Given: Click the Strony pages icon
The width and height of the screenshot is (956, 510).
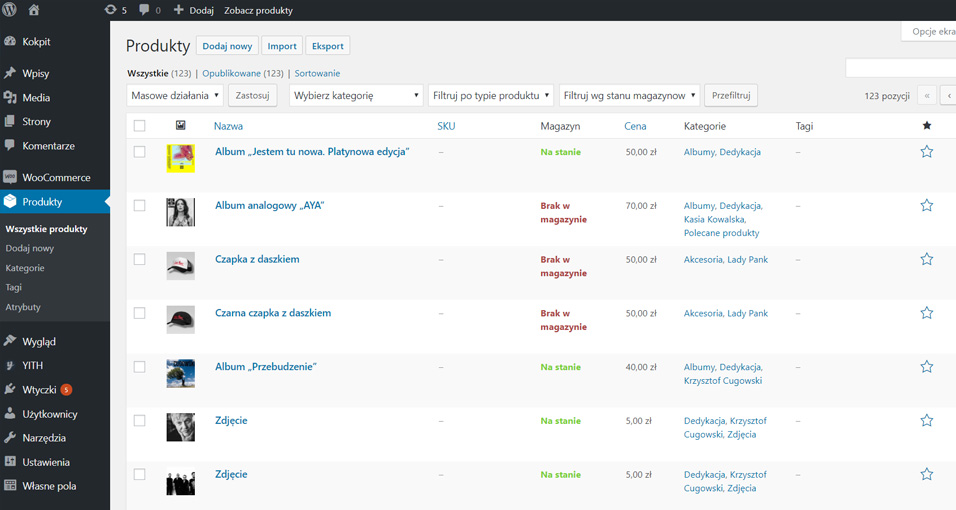Looking at the screenshot, I should click(10, 121).
